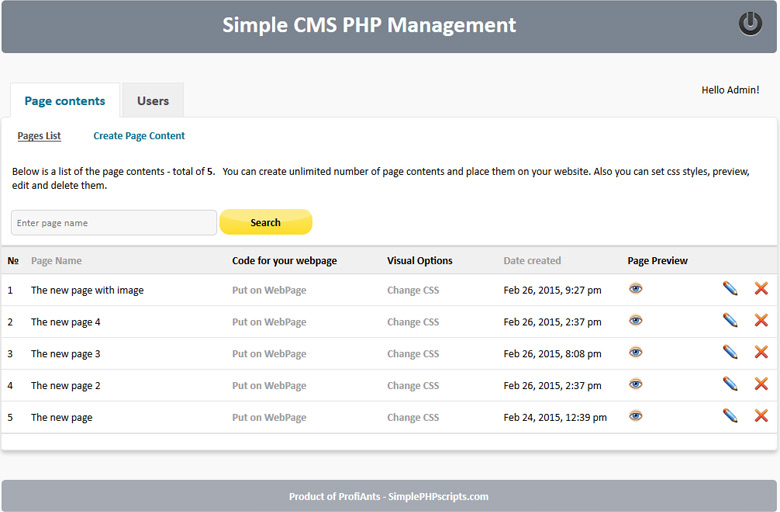Open footer 'Product of ProfiAnts - SimplePHPscripts.com'

(389, 497)
